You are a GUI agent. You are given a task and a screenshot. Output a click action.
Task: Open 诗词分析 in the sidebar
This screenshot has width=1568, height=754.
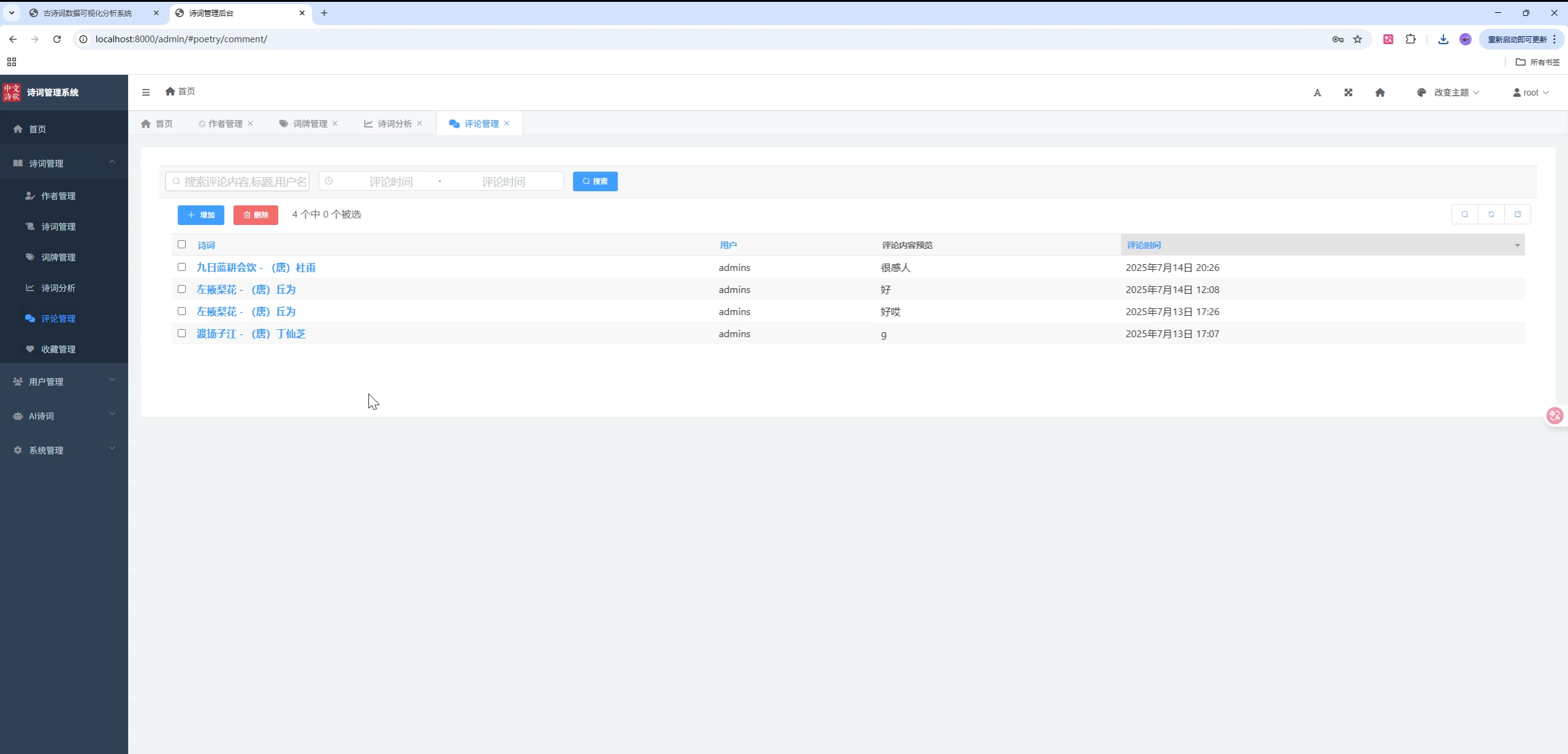click(x=64, y=288)
